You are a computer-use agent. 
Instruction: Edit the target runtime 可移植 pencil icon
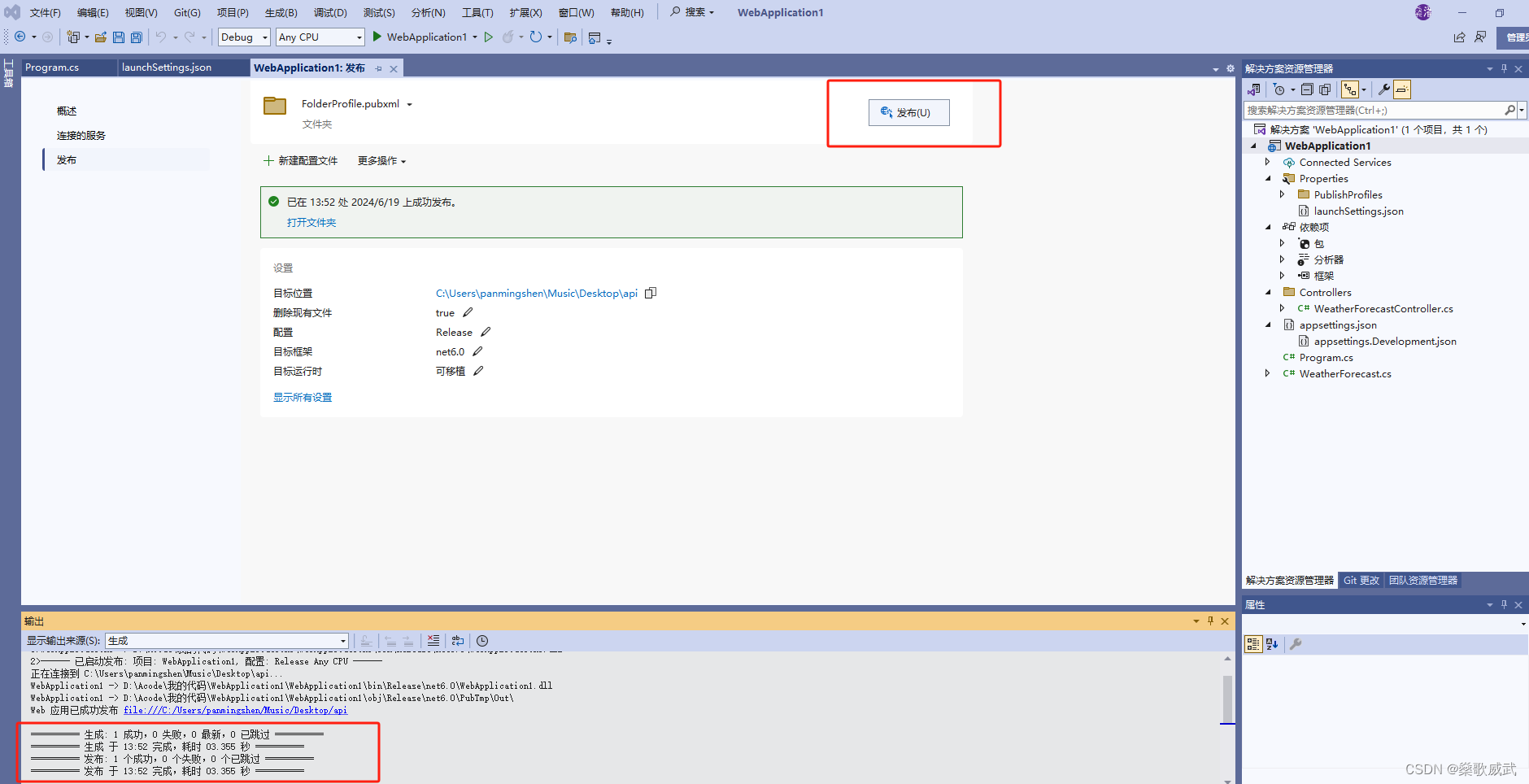478,371
